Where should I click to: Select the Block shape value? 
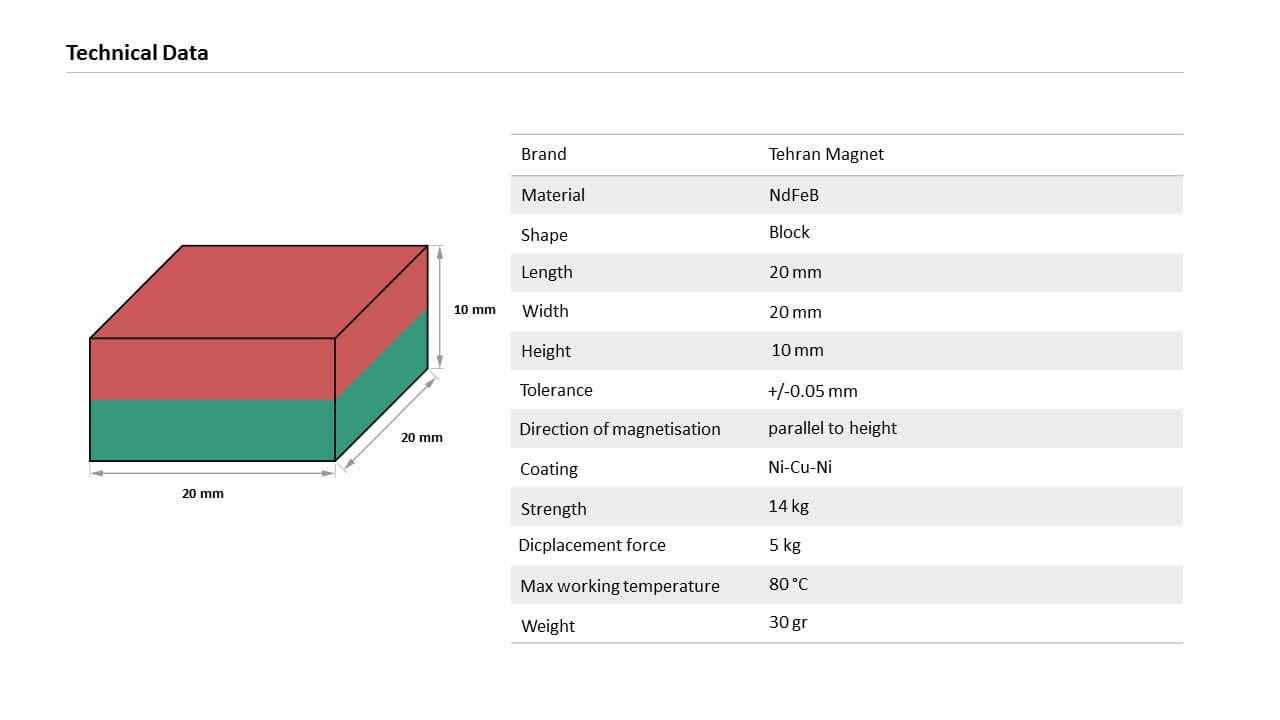(789, 232)
